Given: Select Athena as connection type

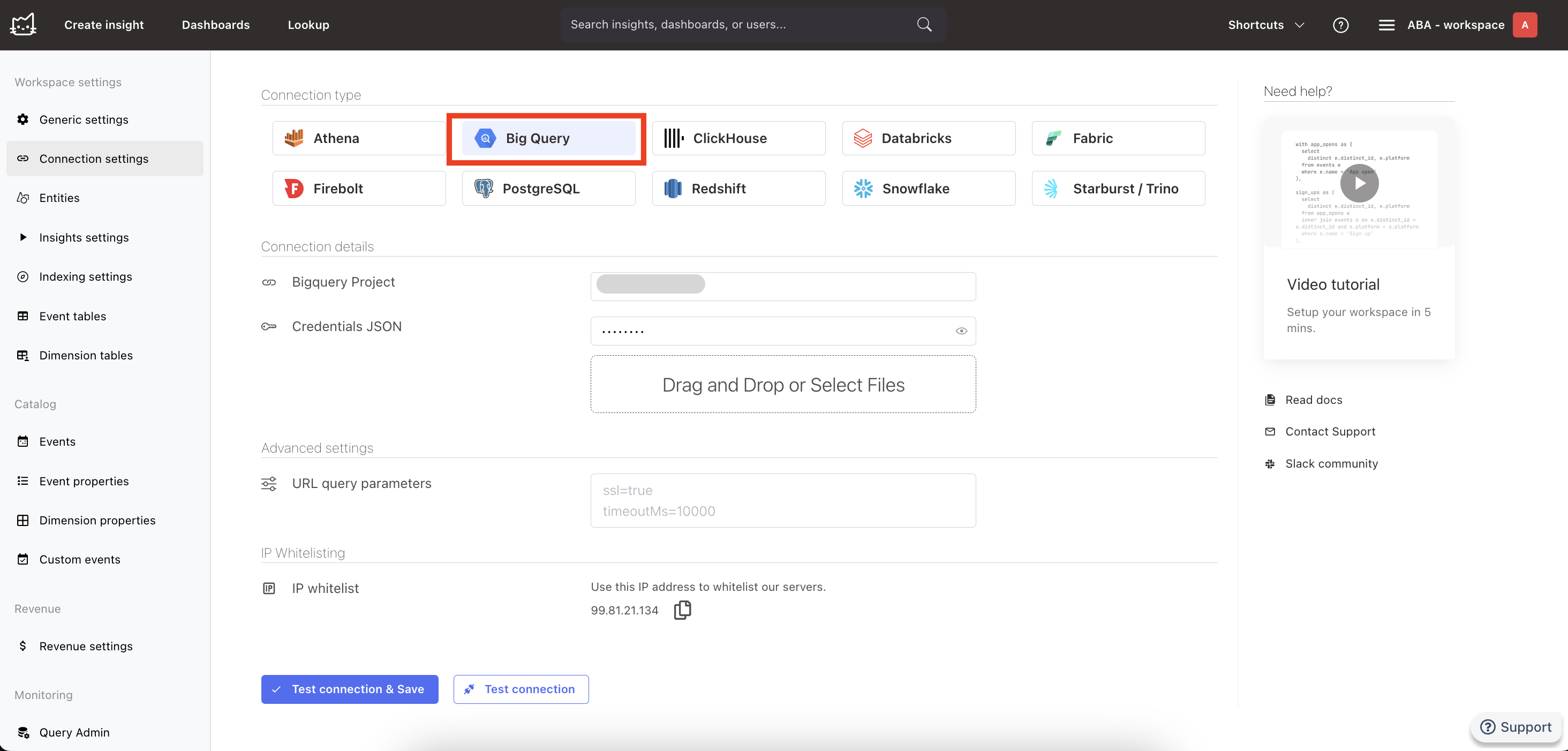Looking at the screenshot, I should click(x=358, y=138).
